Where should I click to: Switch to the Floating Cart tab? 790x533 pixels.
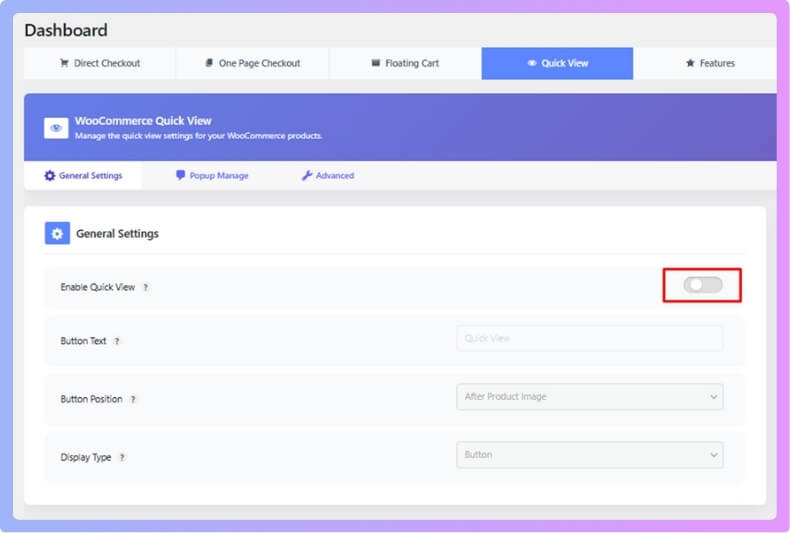pyautogui.click(x=405, y=63)
